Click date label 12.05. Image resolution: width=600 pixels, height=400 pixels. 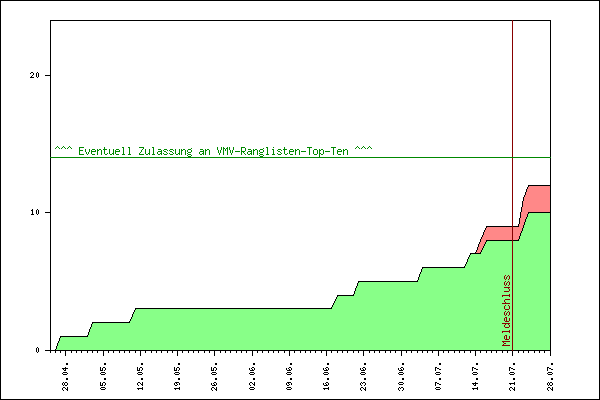click(x=140, y=377)
